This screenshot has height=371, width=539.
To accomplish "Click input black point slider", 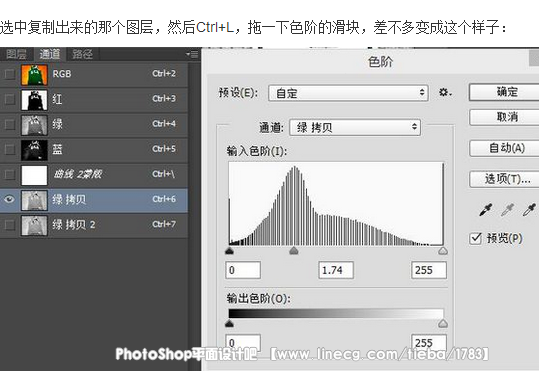I will pos(229,251).
